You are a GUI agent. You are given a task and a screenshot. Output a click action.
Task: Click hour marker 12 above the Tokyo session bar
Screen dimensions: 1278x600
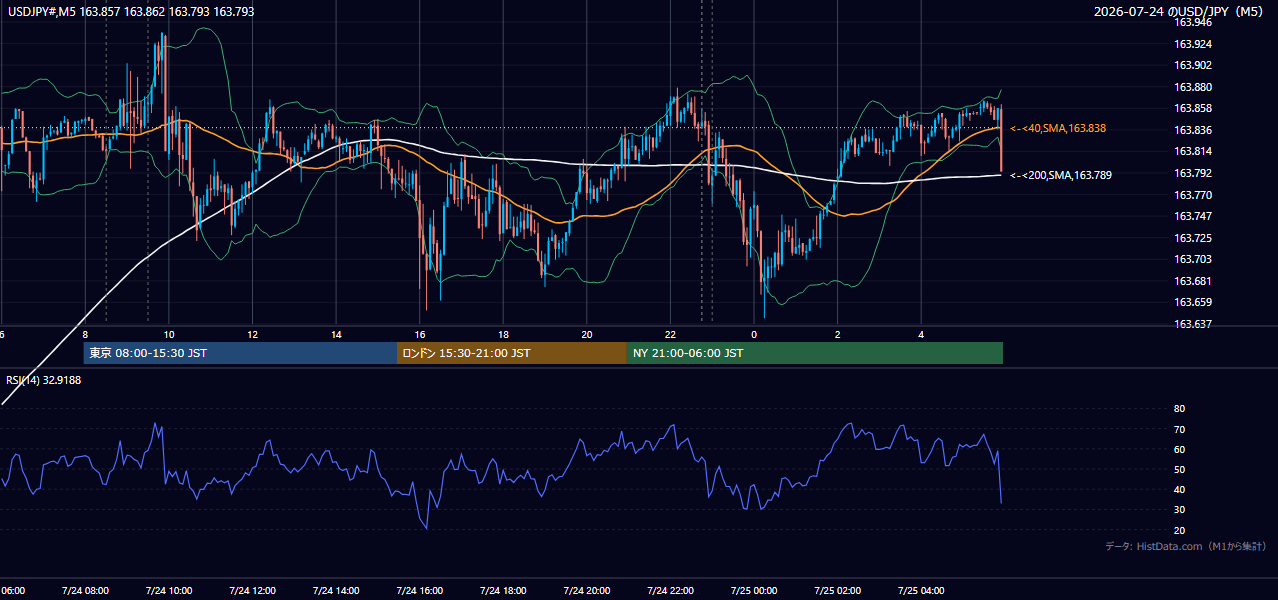(252, 335)
